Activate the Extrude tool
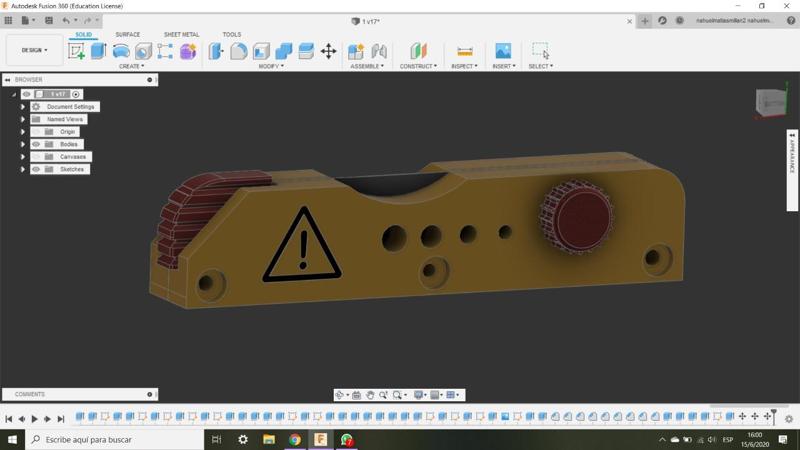The height and width of the screenshot is (450, 800). tap(98, 51)
